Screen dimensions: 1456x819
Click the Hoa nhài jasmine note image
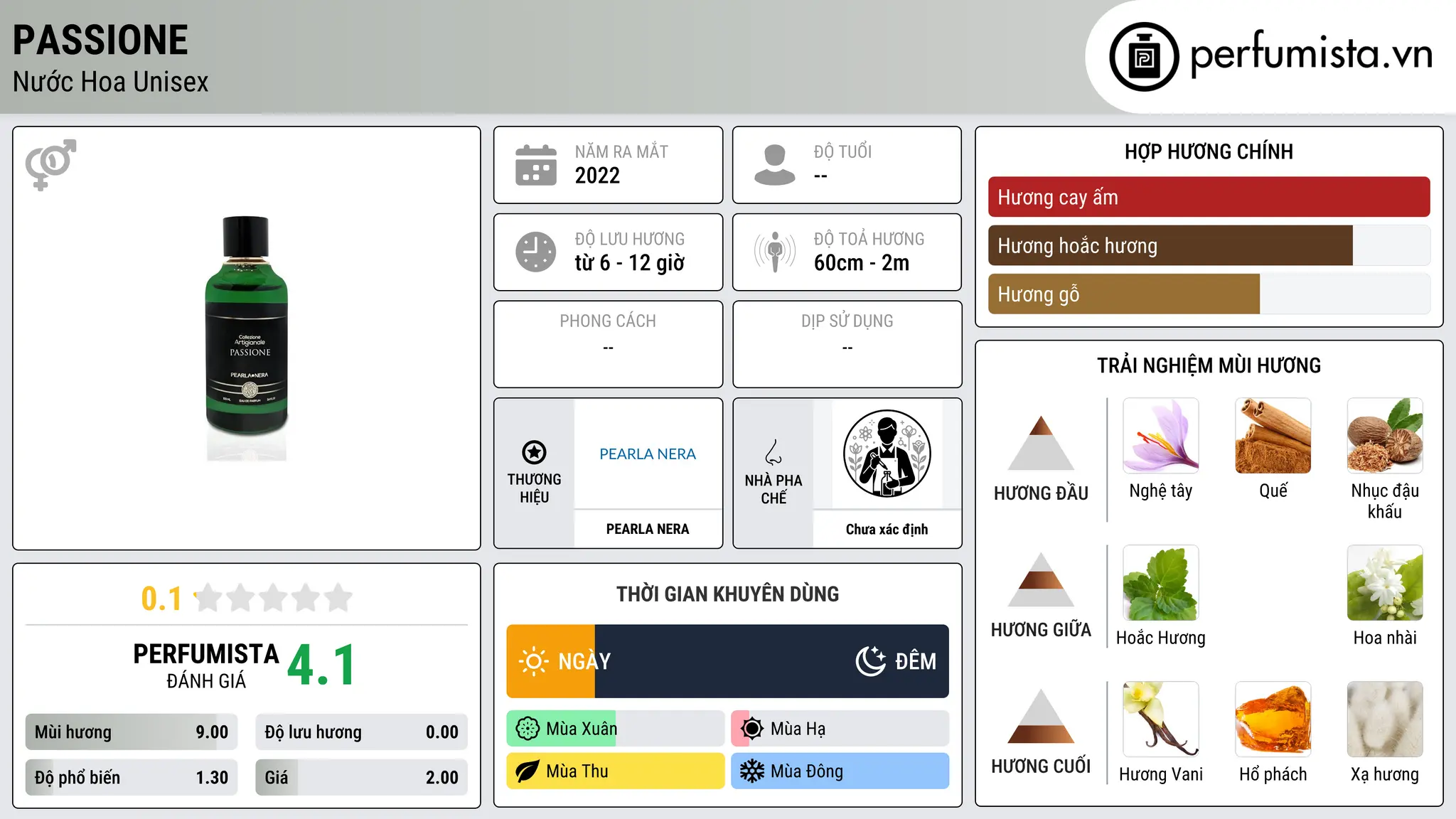1385,583
